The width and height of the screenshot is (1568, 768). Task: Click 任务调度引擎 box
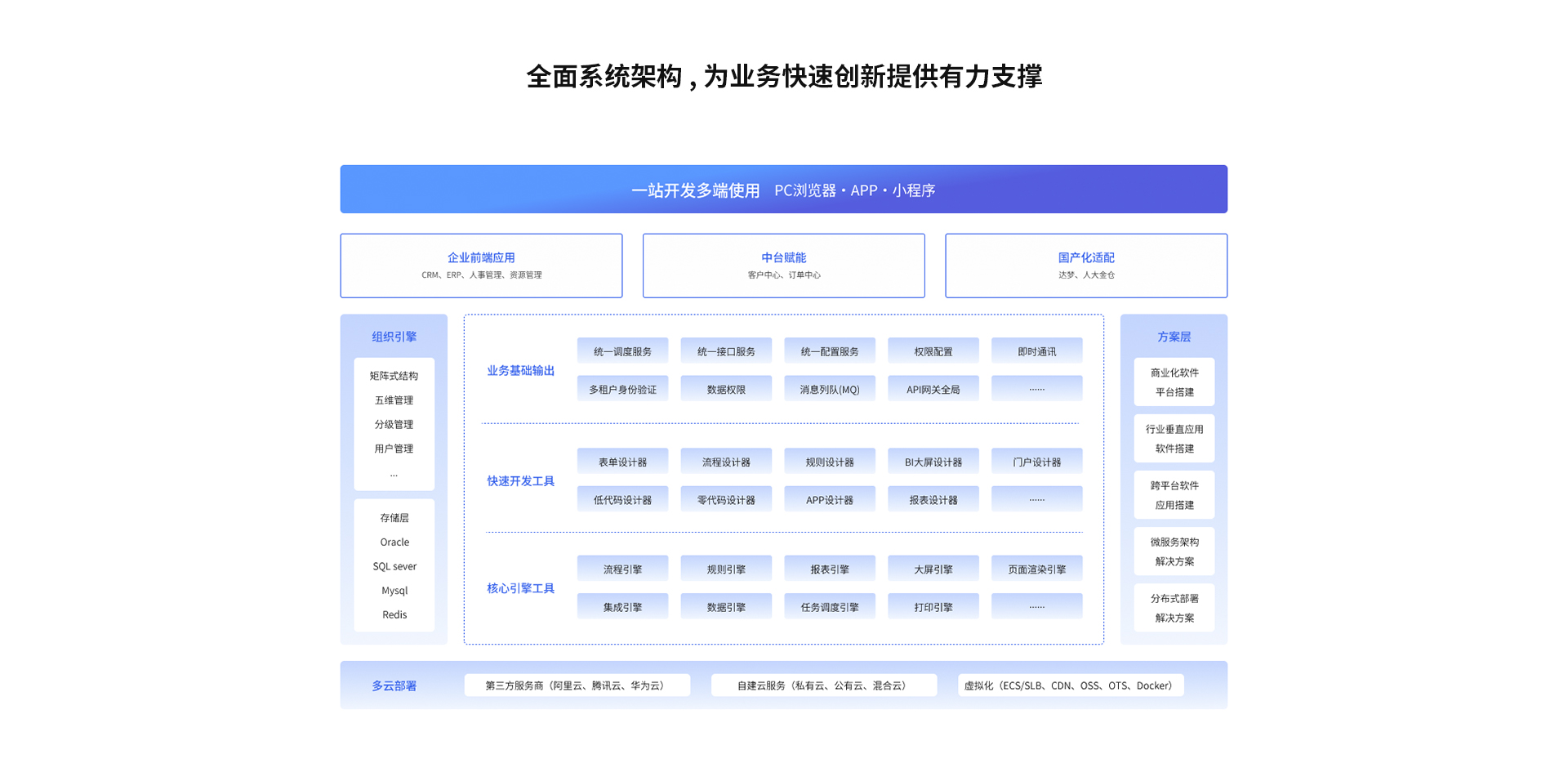tap(830, 606)
